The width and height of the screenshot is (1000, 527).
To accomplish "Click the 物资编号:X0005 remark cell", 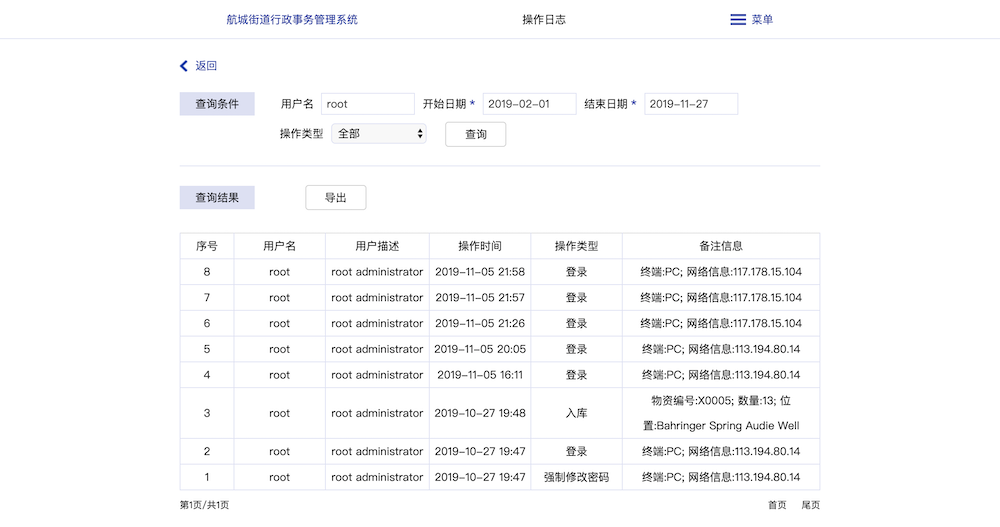I will pyautogui.click(x=721, y=413).
